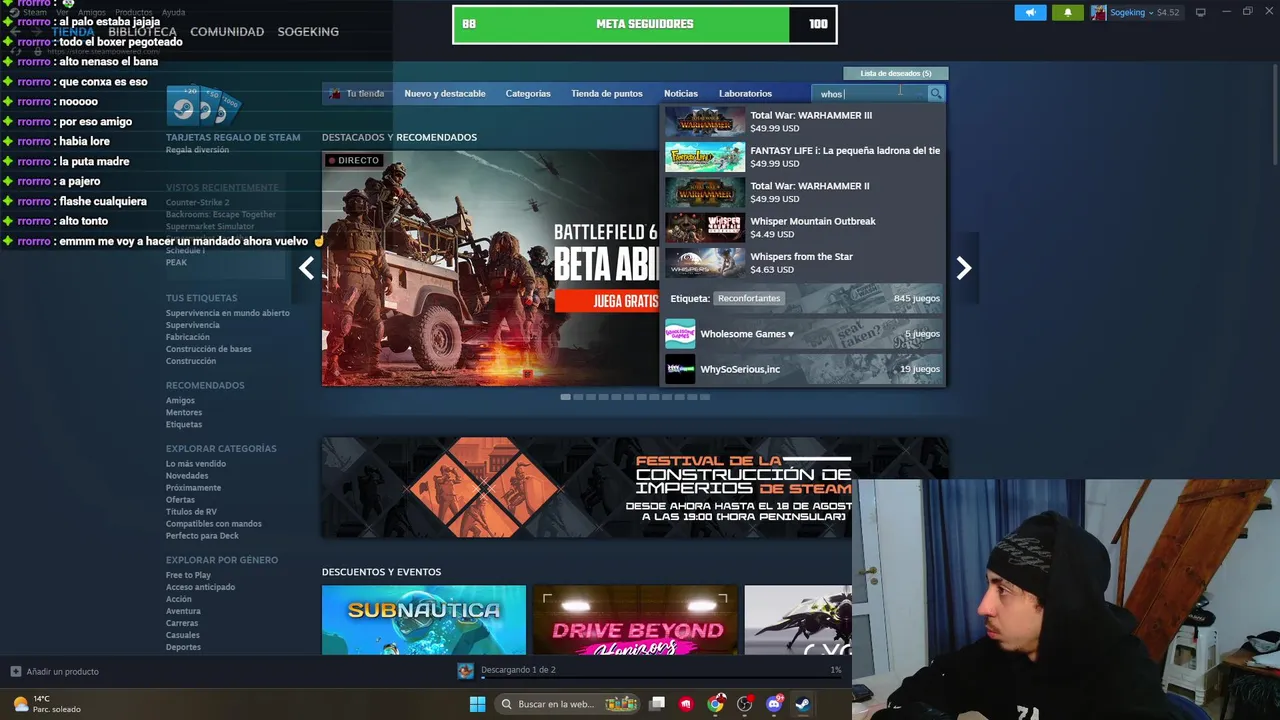The image size is (1280, 720).
Task: Open Tarjetas regalo de Steam link
Action: click(x=233, y=137)
